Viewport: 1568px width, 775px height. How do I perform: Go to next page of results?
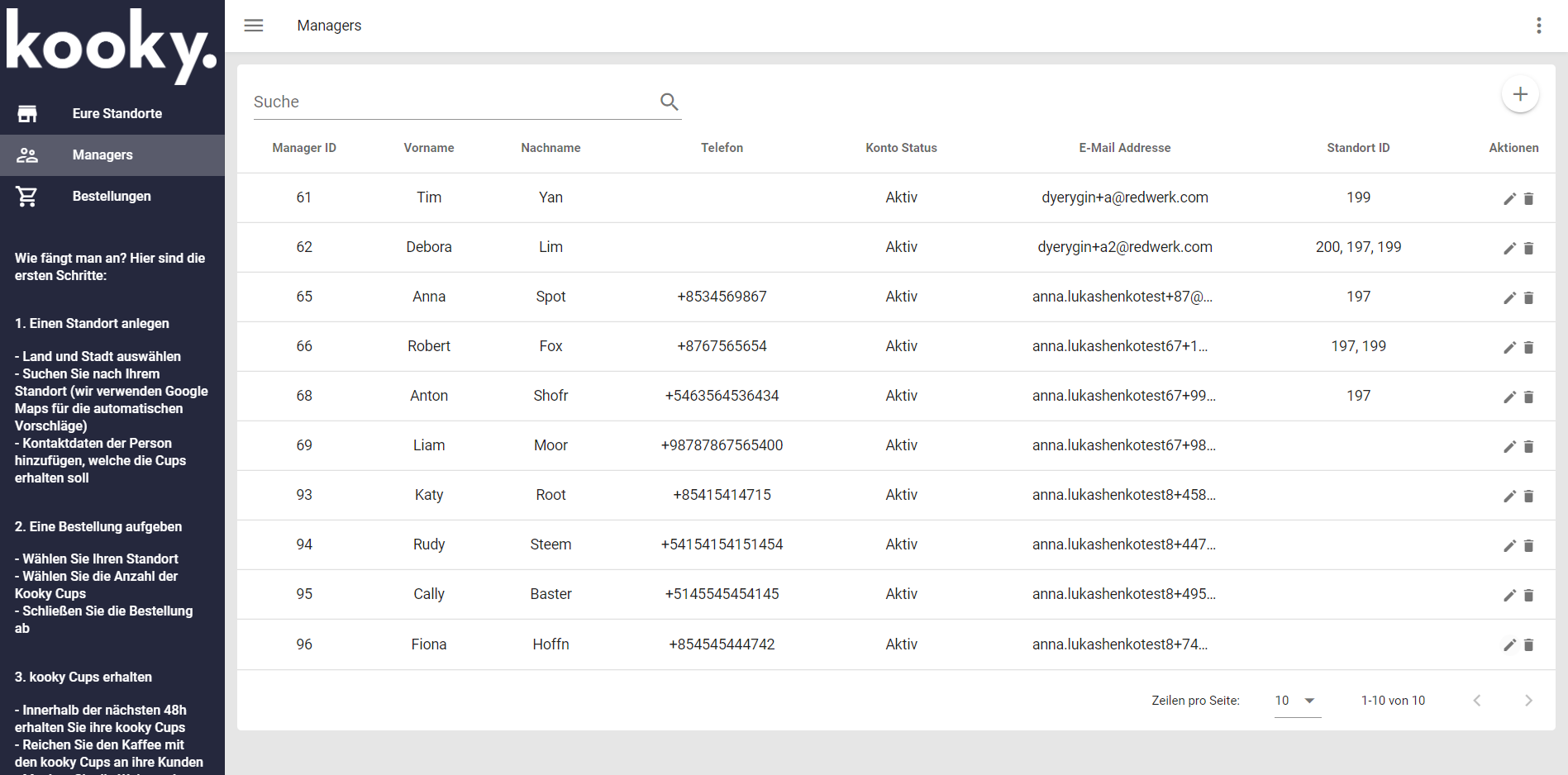click(1528, 701)
